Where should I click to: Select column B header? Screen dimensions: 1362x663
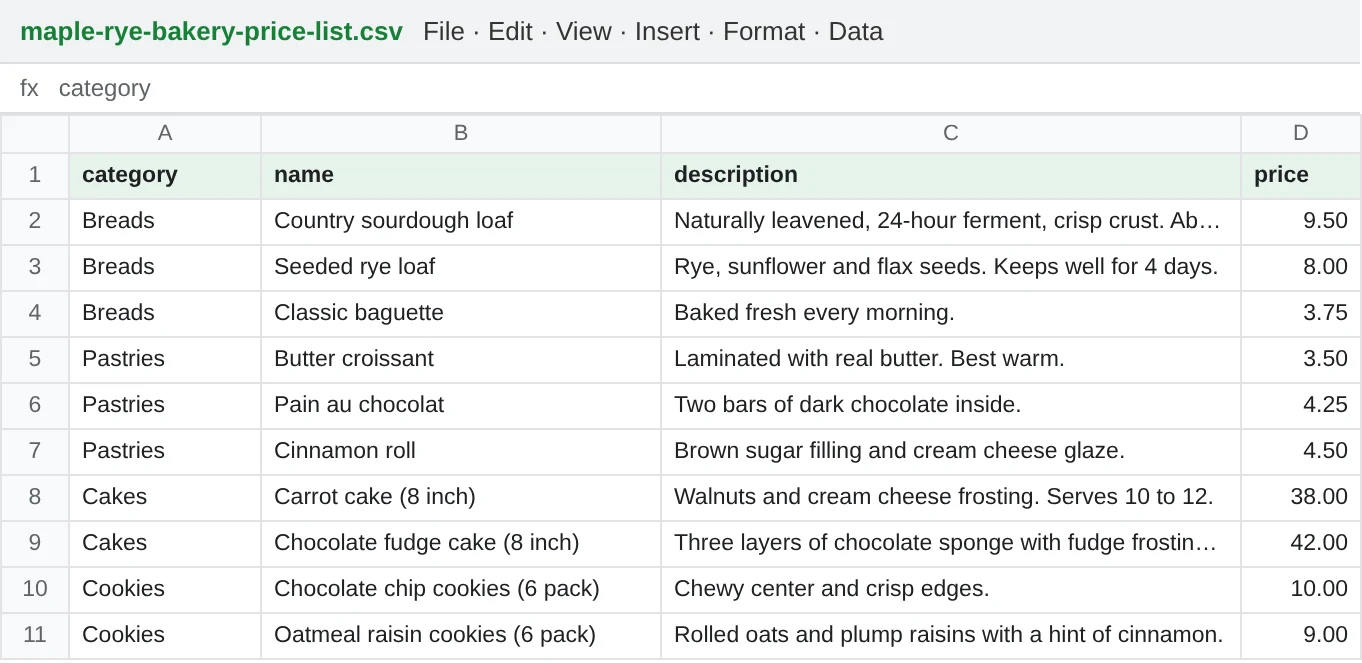click(461, 133)
